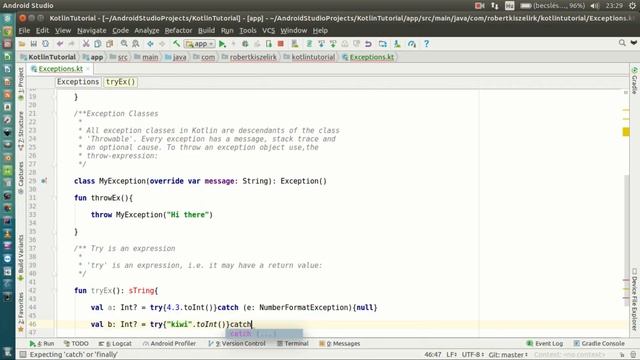Image resolution: width=640 pixels, height=360 pixels.
Task: Open the Version Control tool window
Action: coord(237,344)
